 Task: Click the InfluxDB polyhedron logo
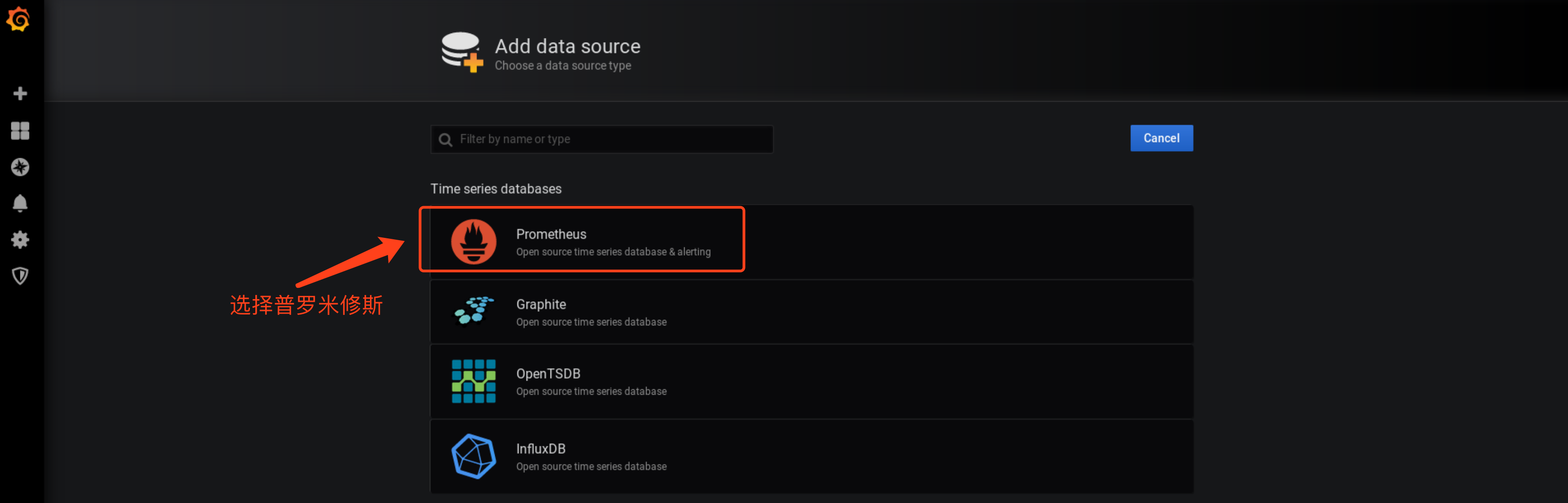tap(473, 455)
